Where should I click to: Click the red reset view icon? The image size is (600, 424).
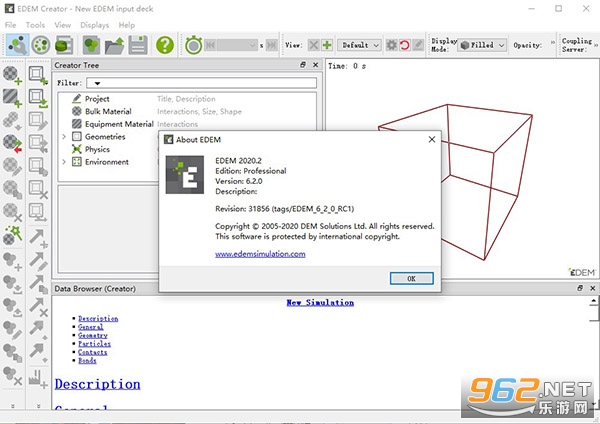click(x=404, y=45)
